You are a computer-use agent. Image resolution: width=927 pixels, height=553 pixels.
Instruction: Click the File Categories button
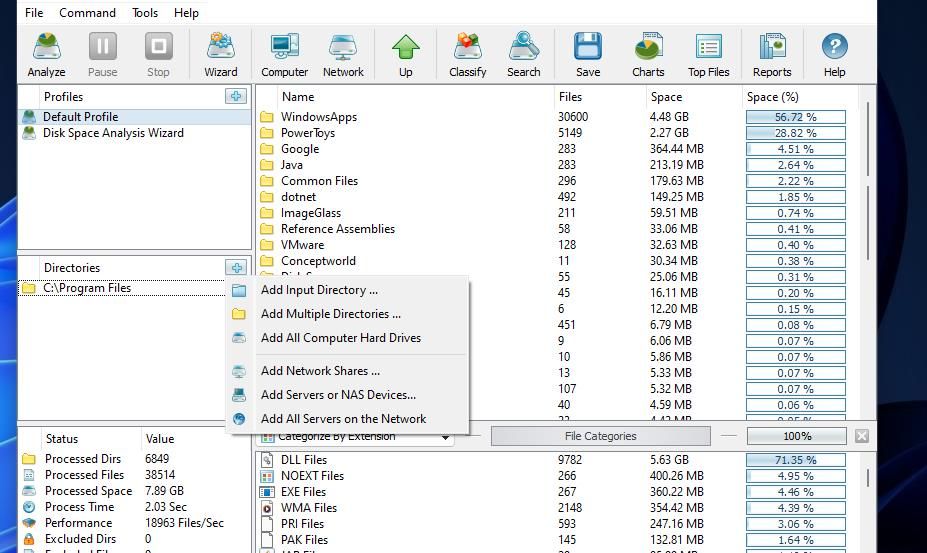[x=600, y=436]
